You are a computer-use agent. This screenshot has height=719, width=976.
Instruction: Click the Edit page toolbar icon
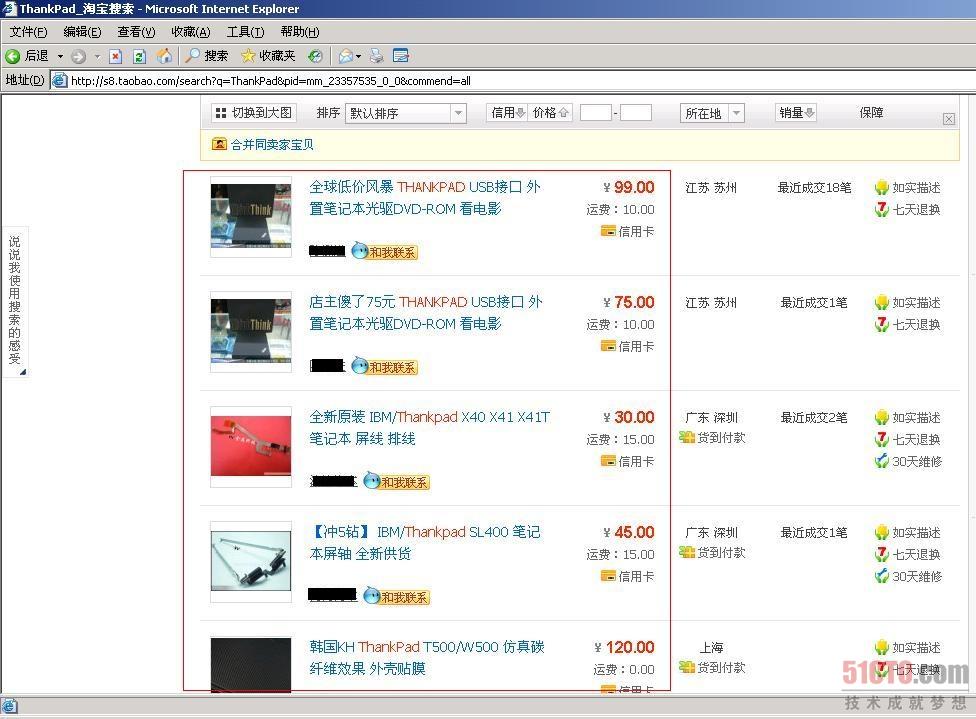coord(401,56)
